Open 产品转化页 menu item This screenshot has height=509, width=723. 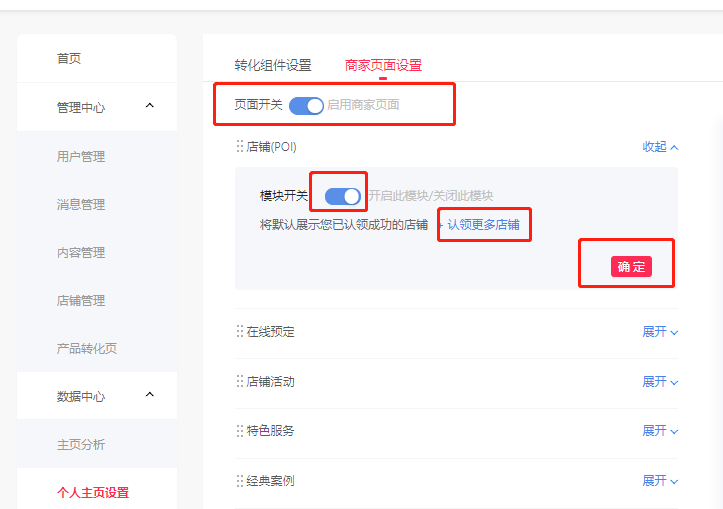point(87,349)
